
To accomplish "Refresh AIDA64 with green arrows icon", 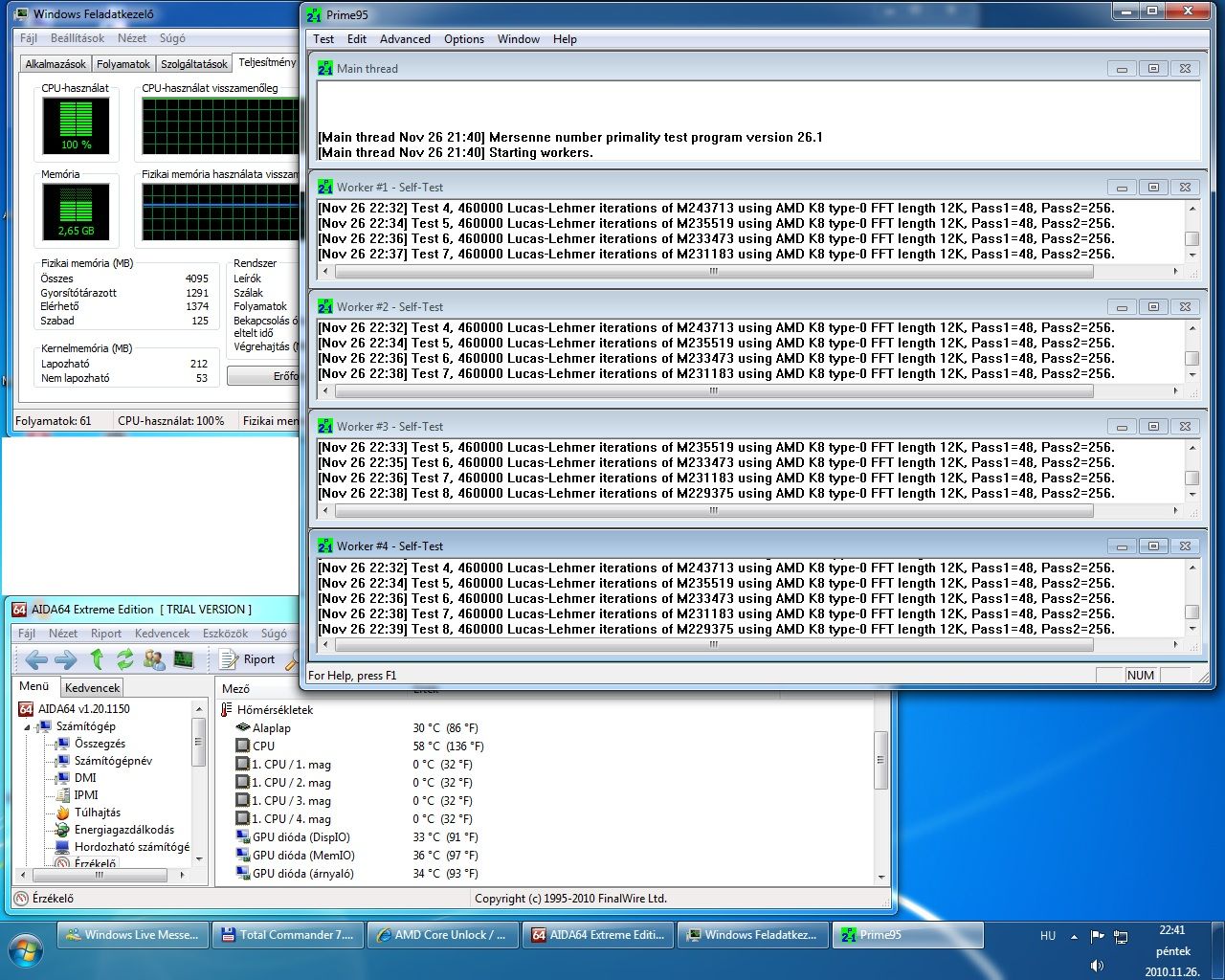I will coord(125,659).
